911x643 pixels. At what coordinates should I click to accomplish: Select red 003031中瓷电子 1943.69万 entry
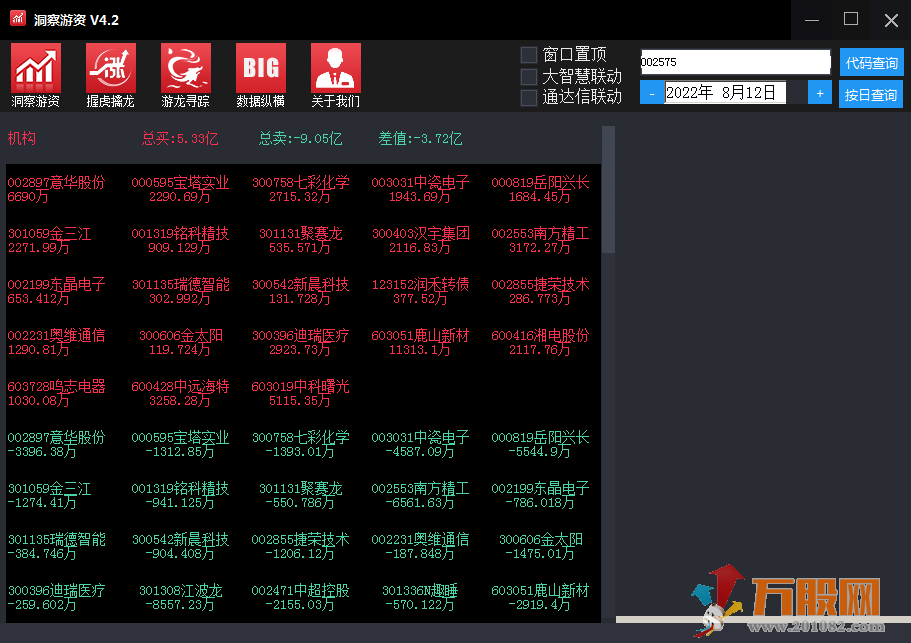[x=420, y=189]
